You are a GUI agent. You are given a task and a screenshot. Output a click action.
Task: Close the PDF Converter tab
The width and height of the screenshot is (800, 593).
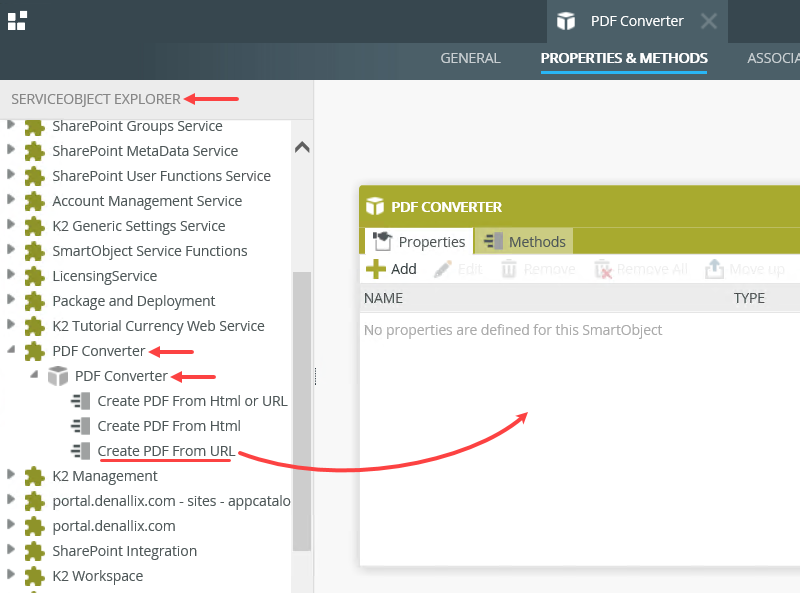pos(709,21)
